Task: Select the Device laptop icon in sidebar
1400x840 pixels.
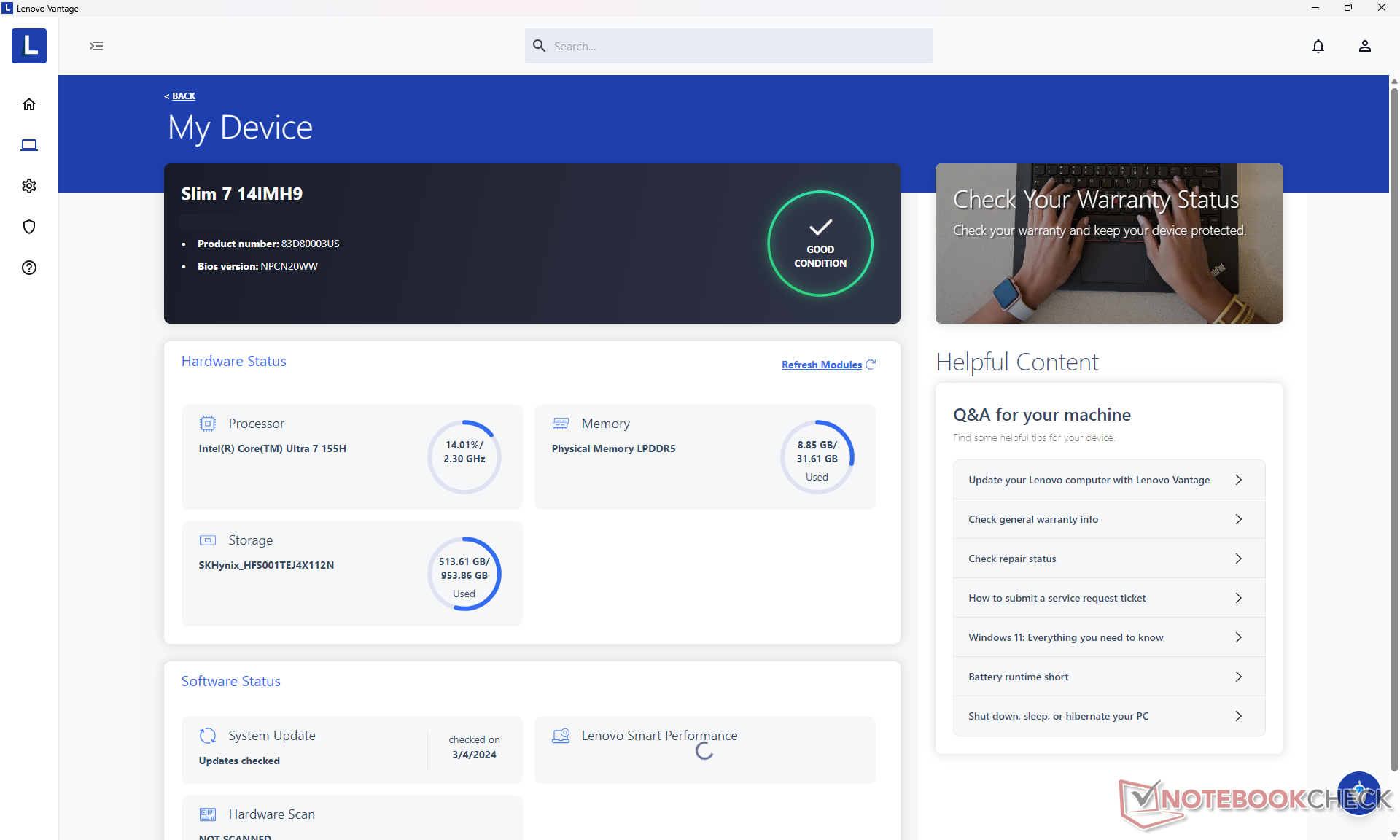Action: pyautogui.click(x=29, y=145)
